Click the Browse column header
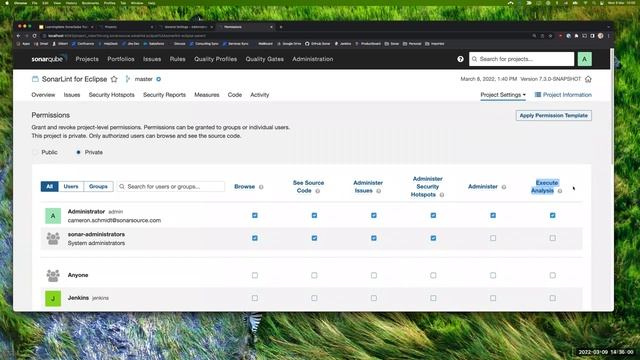640x360 pixels. [244, 187]
